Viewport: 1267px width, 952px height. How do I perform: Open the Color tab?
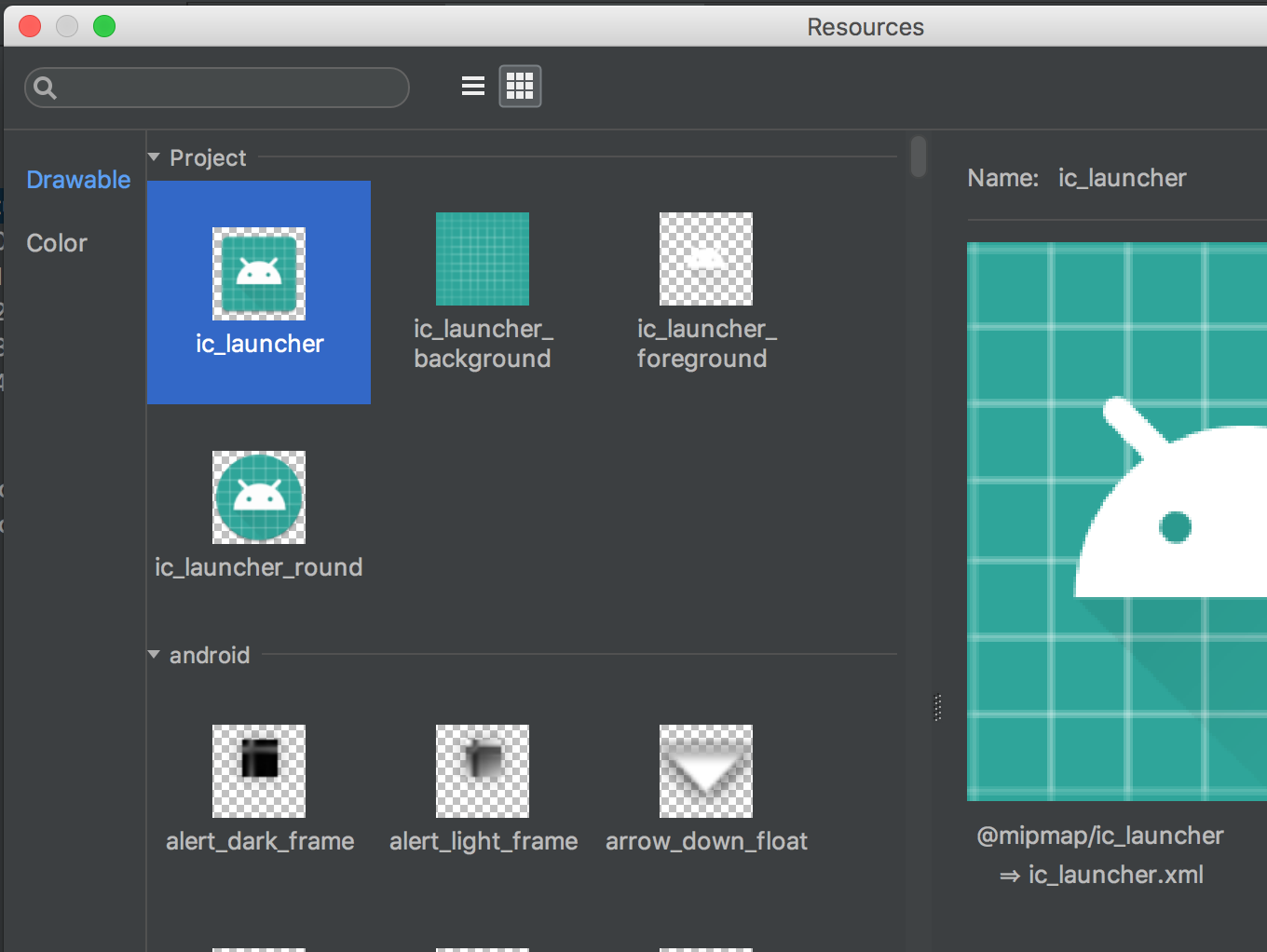click(57, 243)
